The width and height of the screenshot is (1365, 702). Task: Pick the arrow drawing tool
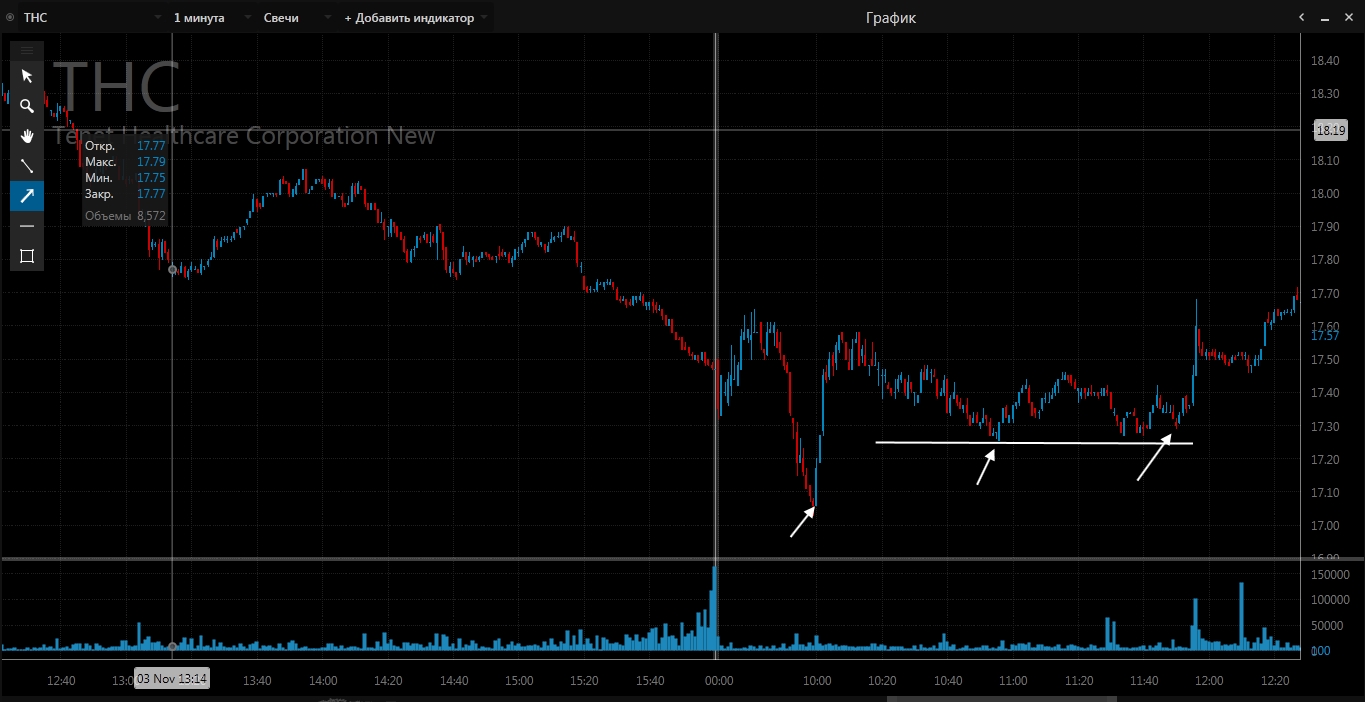(x=27, y=196)
